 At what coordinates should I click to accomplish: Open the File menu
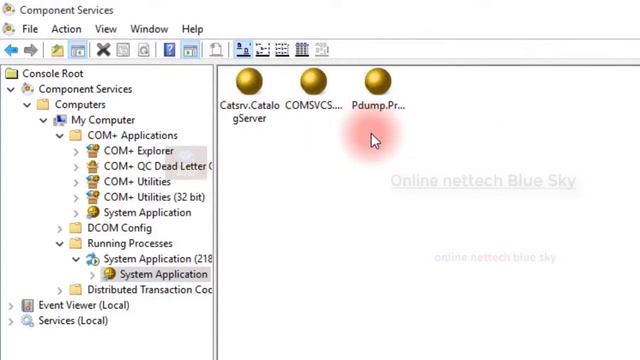(x=30, y=29)
